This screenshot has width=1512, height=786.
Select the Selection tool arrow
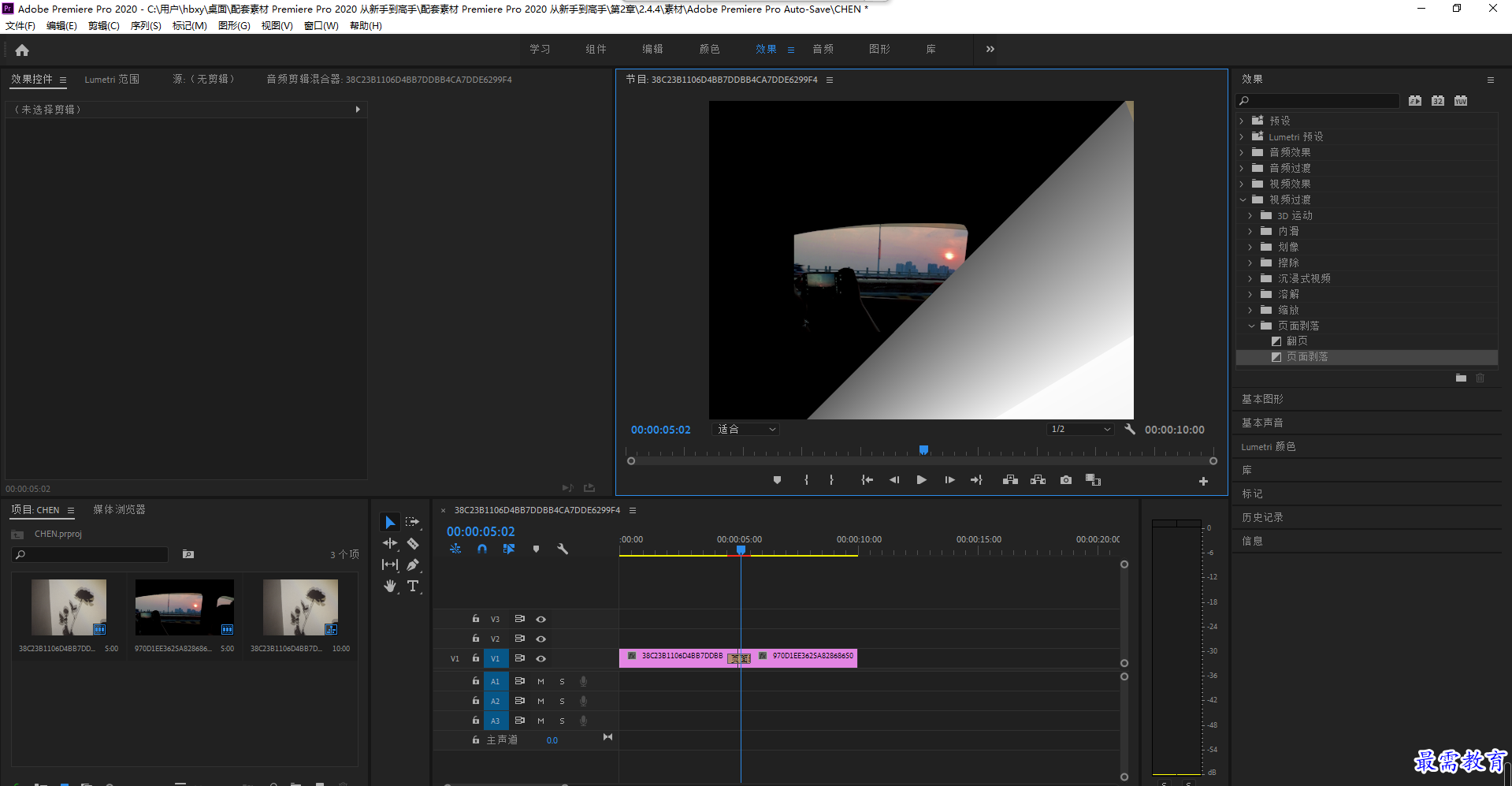click(390, 522)
